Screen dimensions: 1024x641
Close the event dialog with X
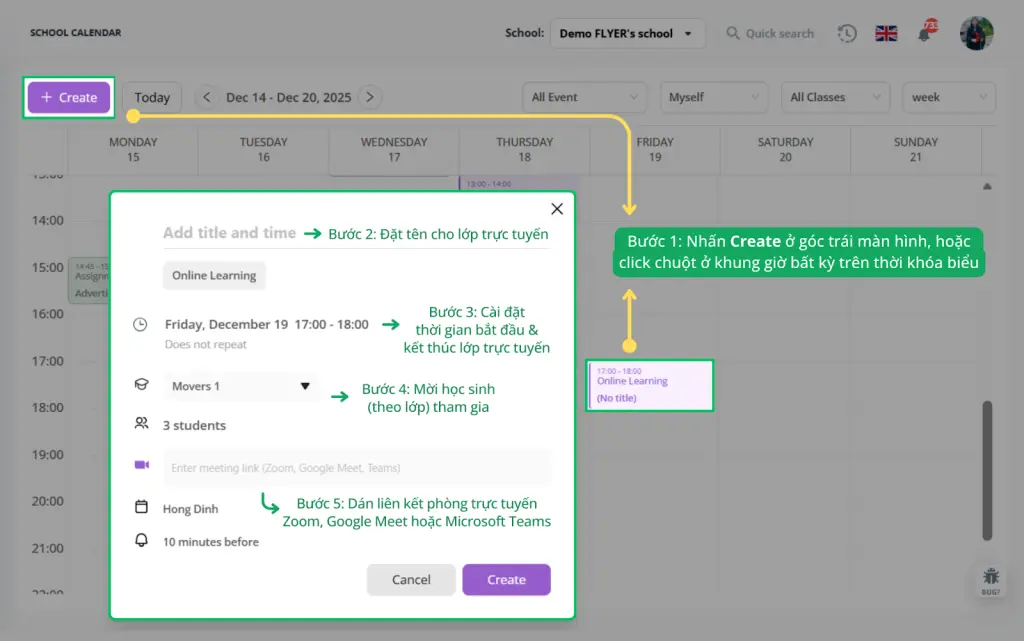(x=557, y=209)
